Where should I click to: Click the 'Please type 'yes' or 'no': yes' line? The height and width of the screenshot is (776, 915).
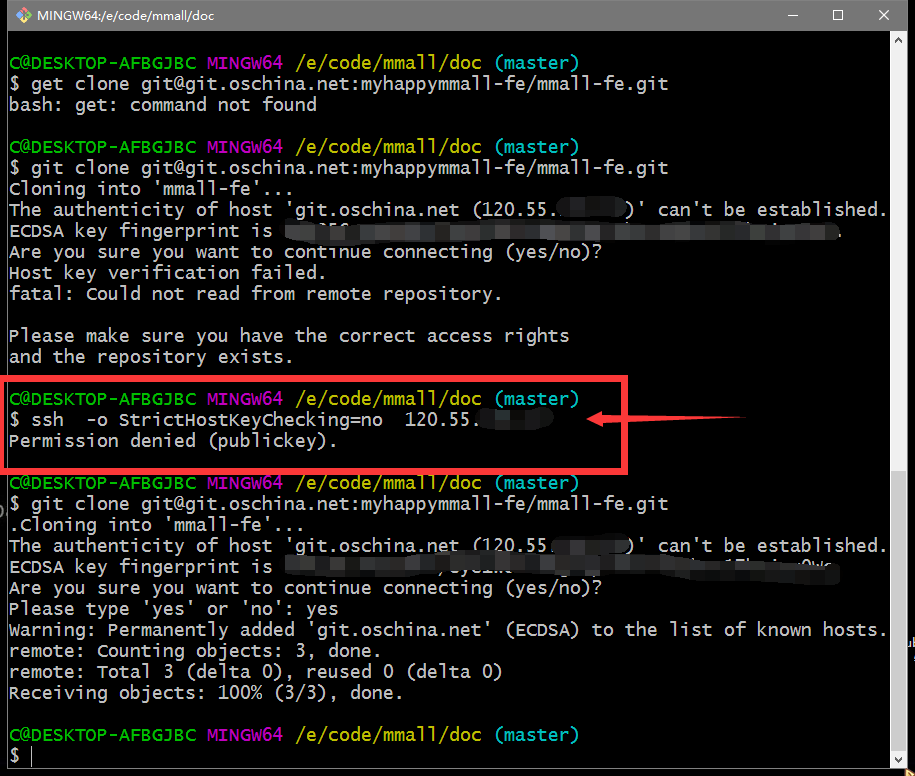tap(174, 609)
